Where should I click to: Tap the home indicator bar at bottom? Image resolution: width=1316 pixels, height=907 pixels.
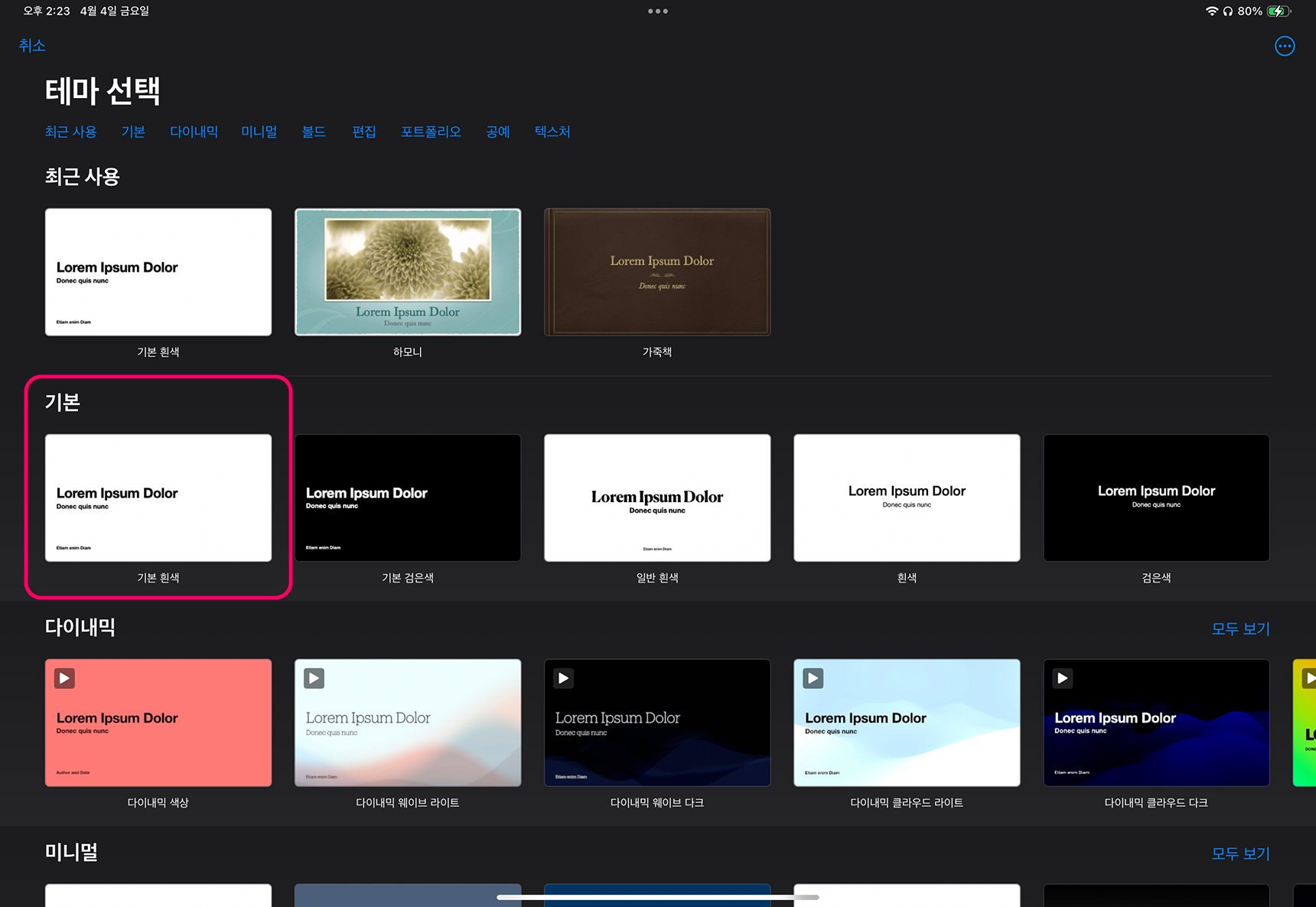coord(658,897)
